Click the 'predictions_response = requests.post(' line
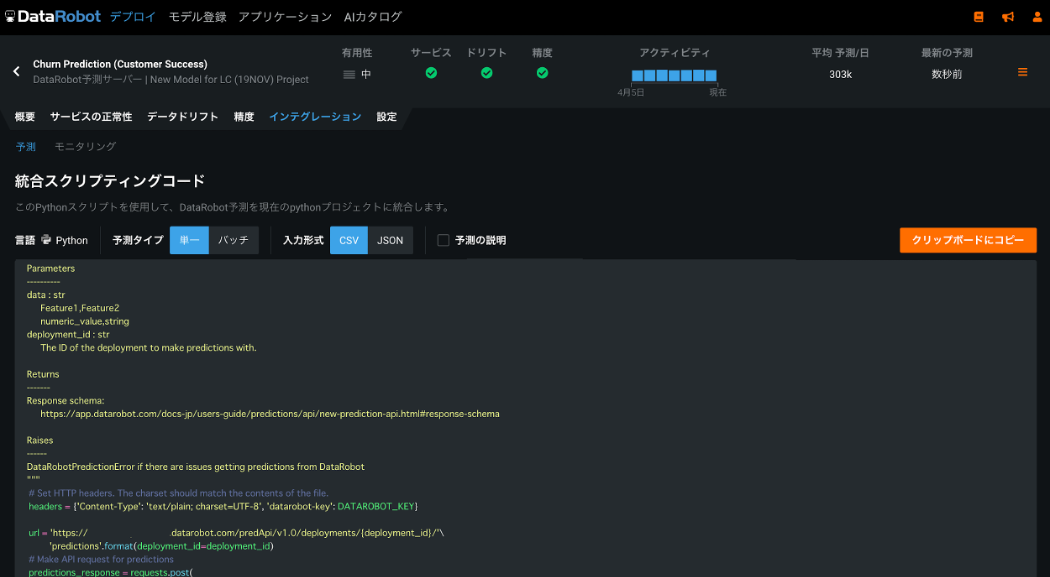1050x577 pixels. (110, 572)
